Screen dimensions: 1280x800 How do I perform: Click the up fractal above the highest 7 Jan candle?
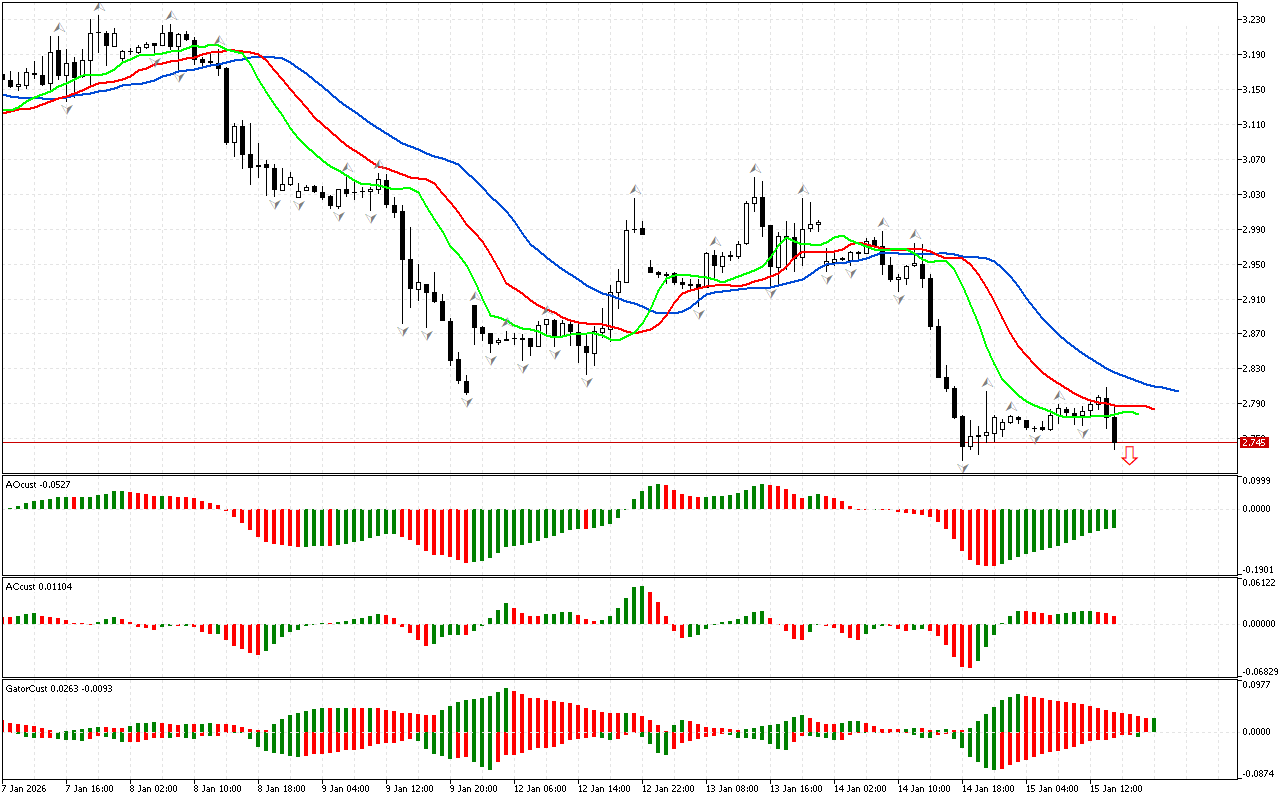click(98, 7)
